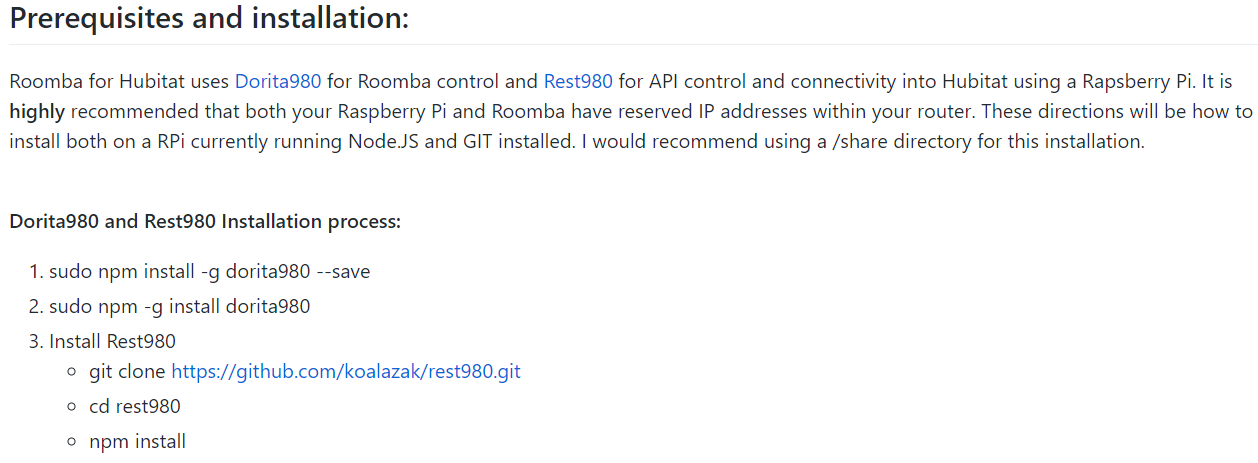Image resolution: width=1258 pixels, height=463 pixels.
Task: Click the 'Prerequisites and installation:' heading
Action: click(x=209, y=18)
